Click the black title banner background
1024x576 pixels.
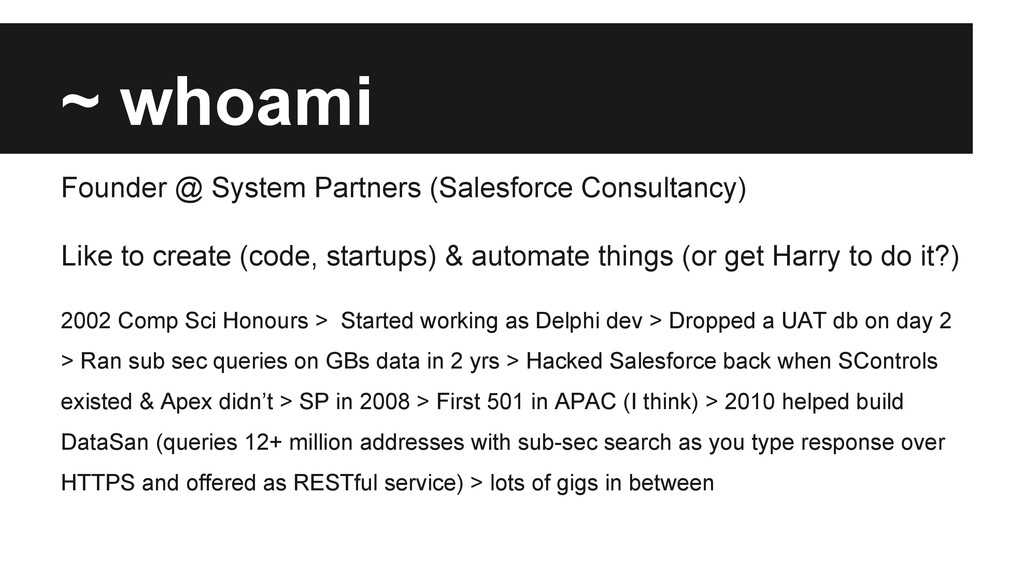pos(700,90)
